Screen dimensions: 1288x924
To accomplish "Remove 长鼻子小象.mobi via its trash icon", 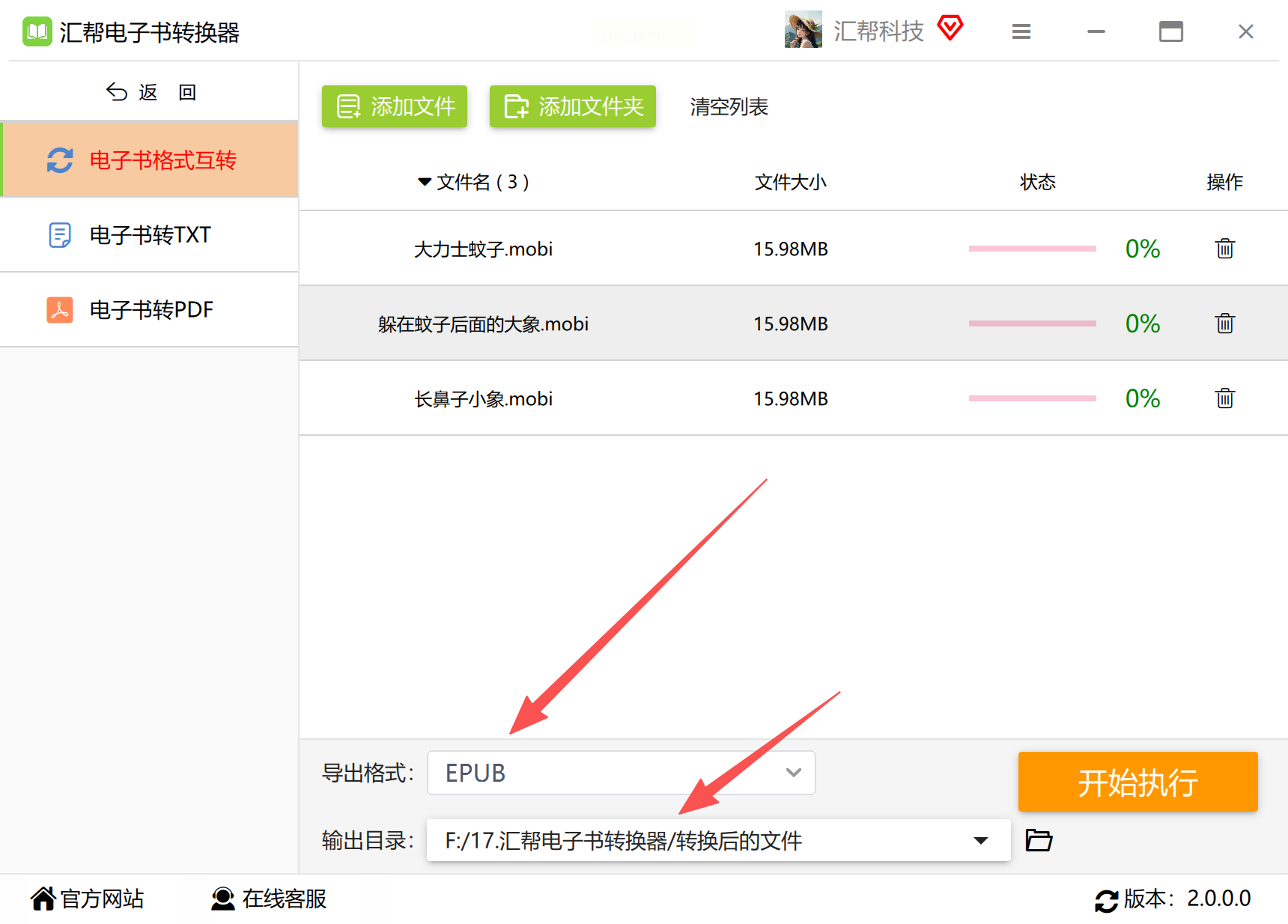I will [1224, 398].
